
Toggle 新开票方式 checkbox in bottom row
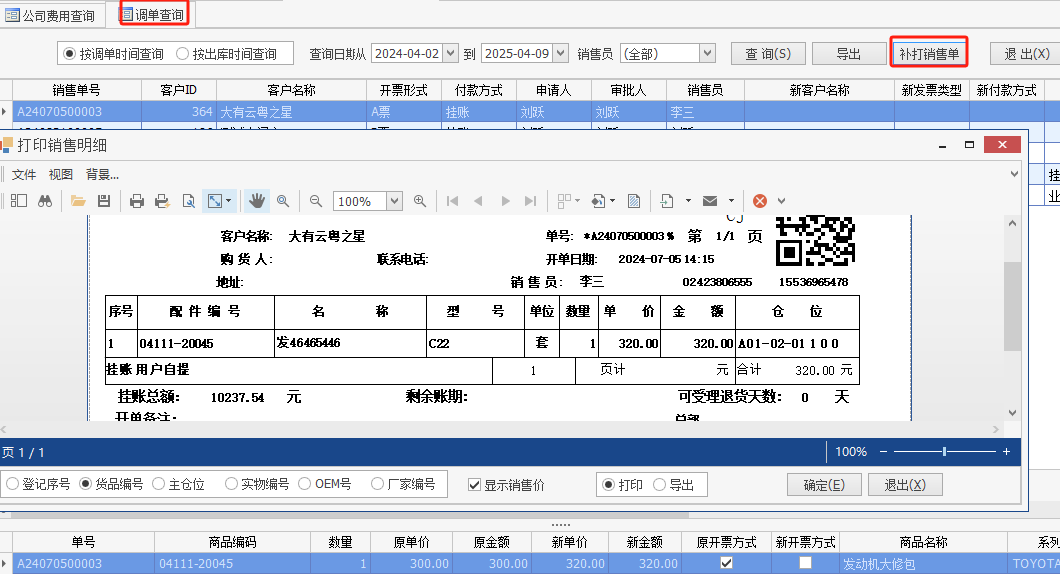click(805, 562)
